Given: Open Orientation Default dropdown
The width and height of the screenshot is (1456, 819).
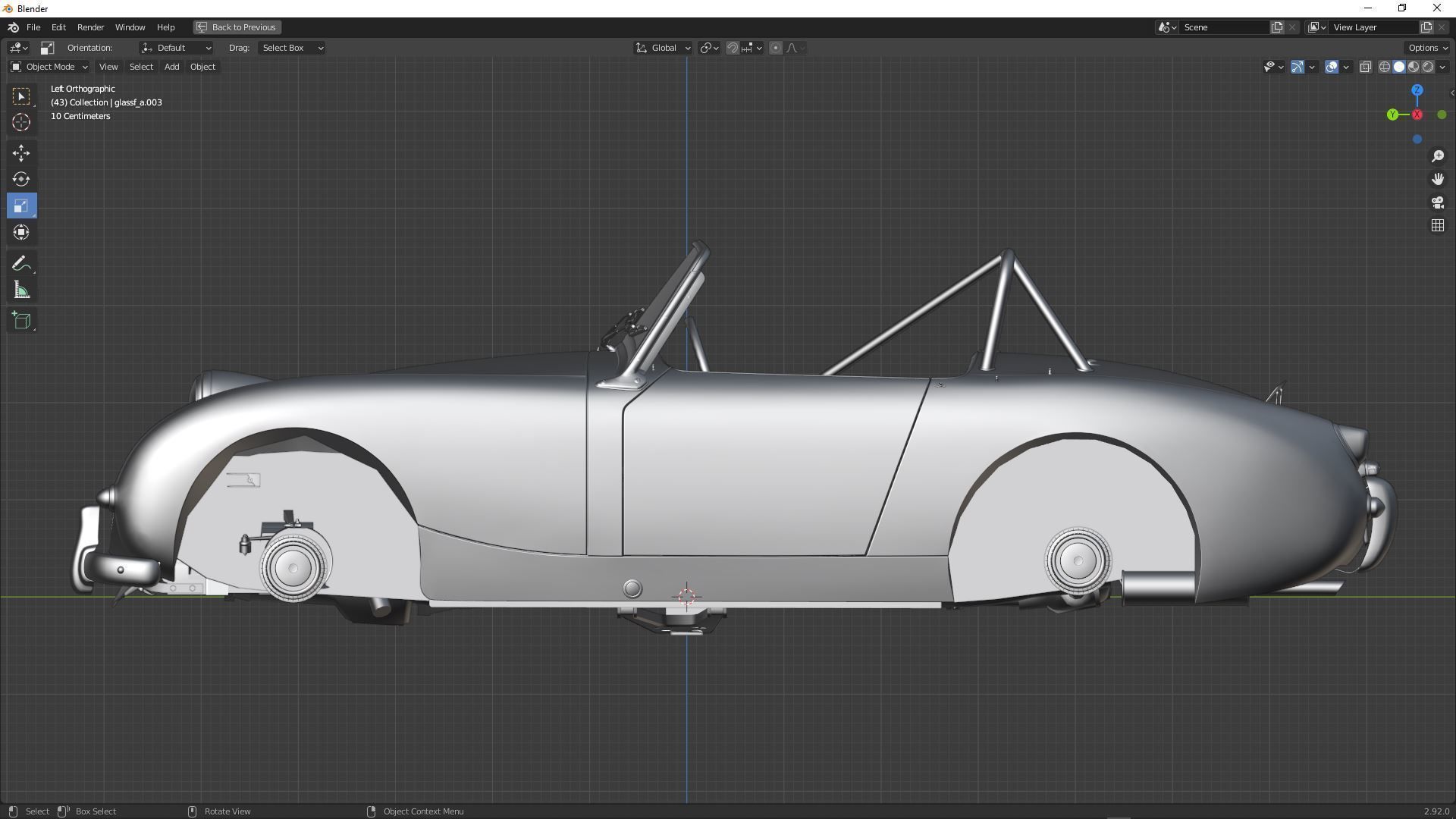Looking at the screenshot, I should pyautogui.click(x=176, y=48).
